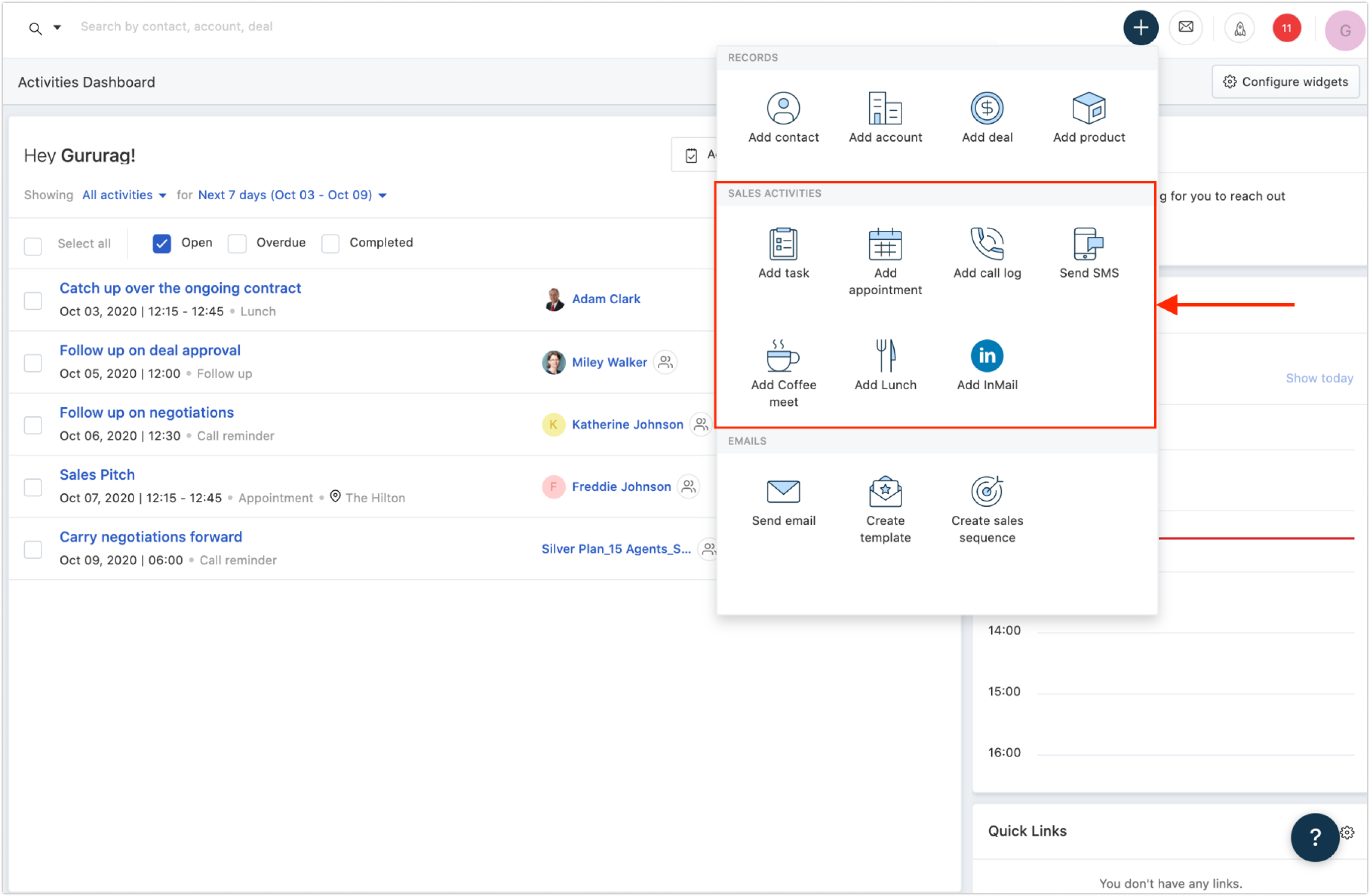This screenshot has width=1370, height=896.
Task: Open Catch up over the ongoing contract link
Action: (x=180, y=288)
